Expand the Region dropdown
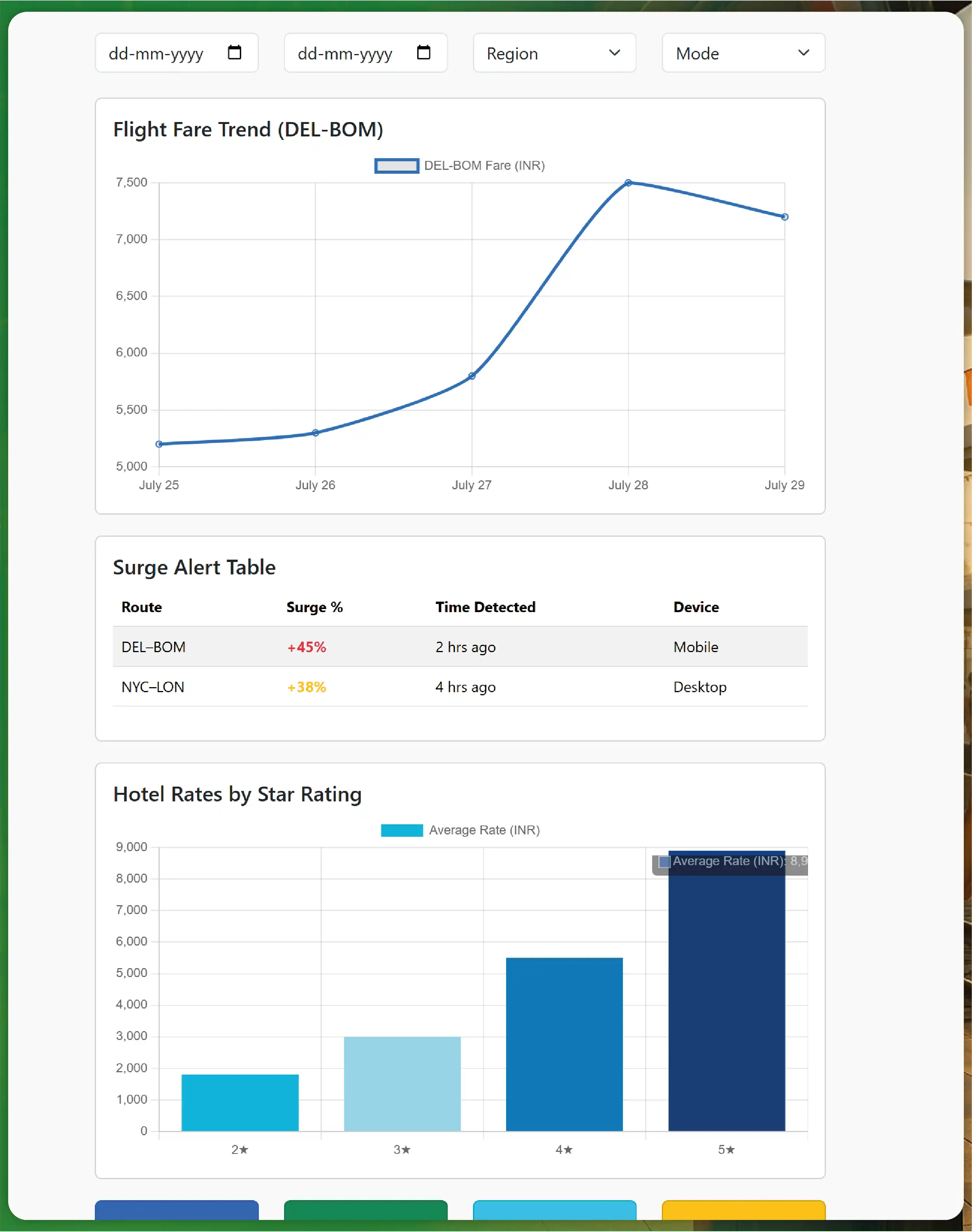The width and height of the screenshot is (972, 1232). (x=554, y=53)
